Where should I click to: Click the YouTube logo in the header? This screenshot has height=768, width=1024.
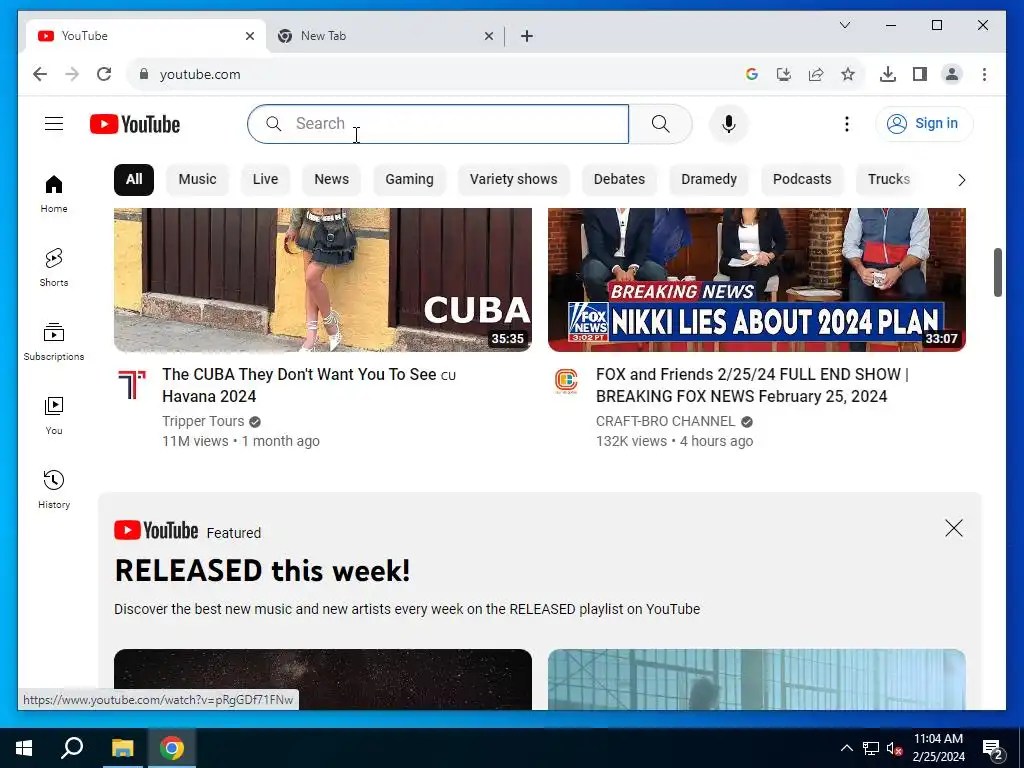point(135,124)
